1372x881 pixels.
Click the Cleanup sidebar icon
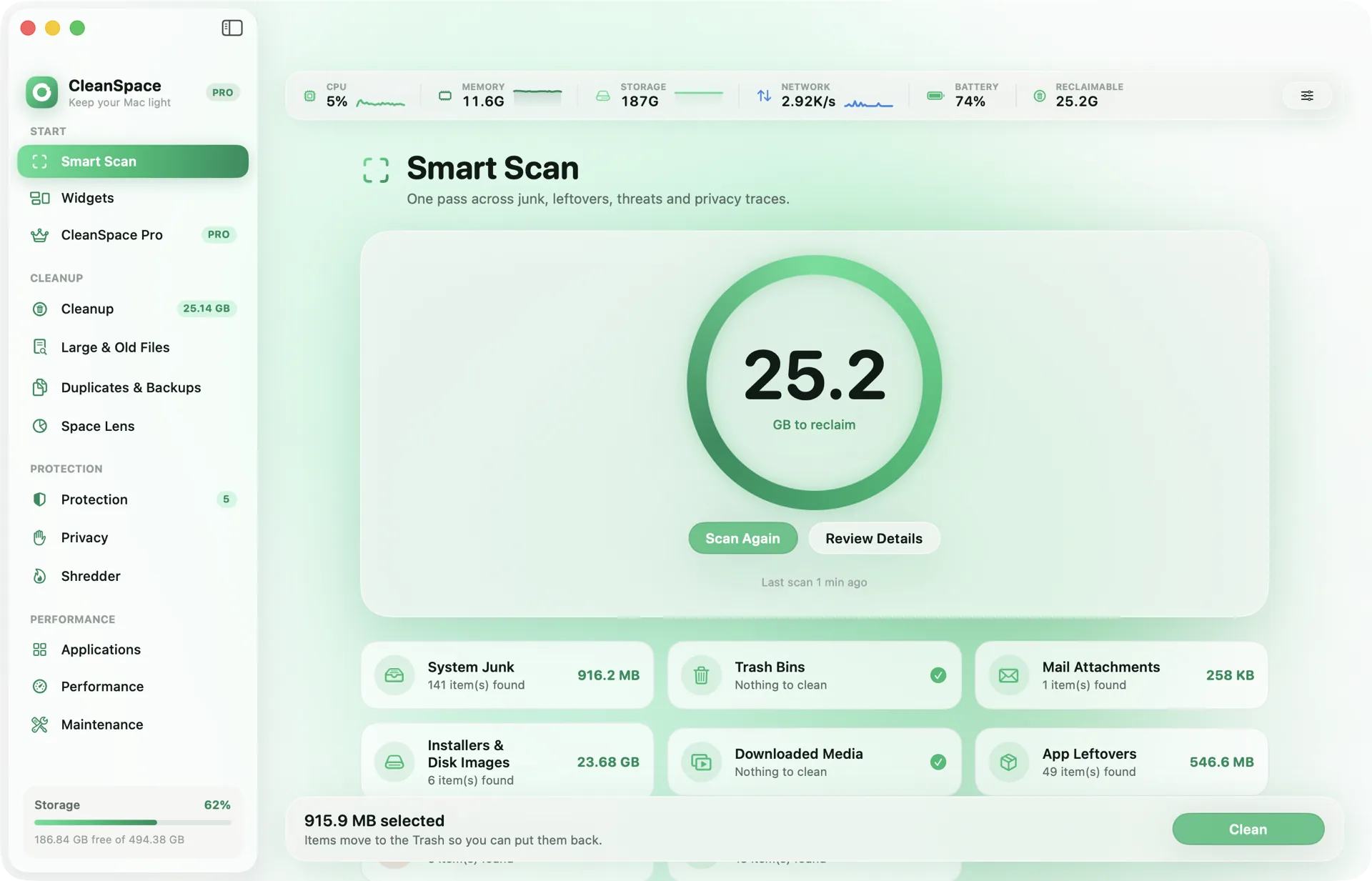pyautogui.click(x=40, y=309)
